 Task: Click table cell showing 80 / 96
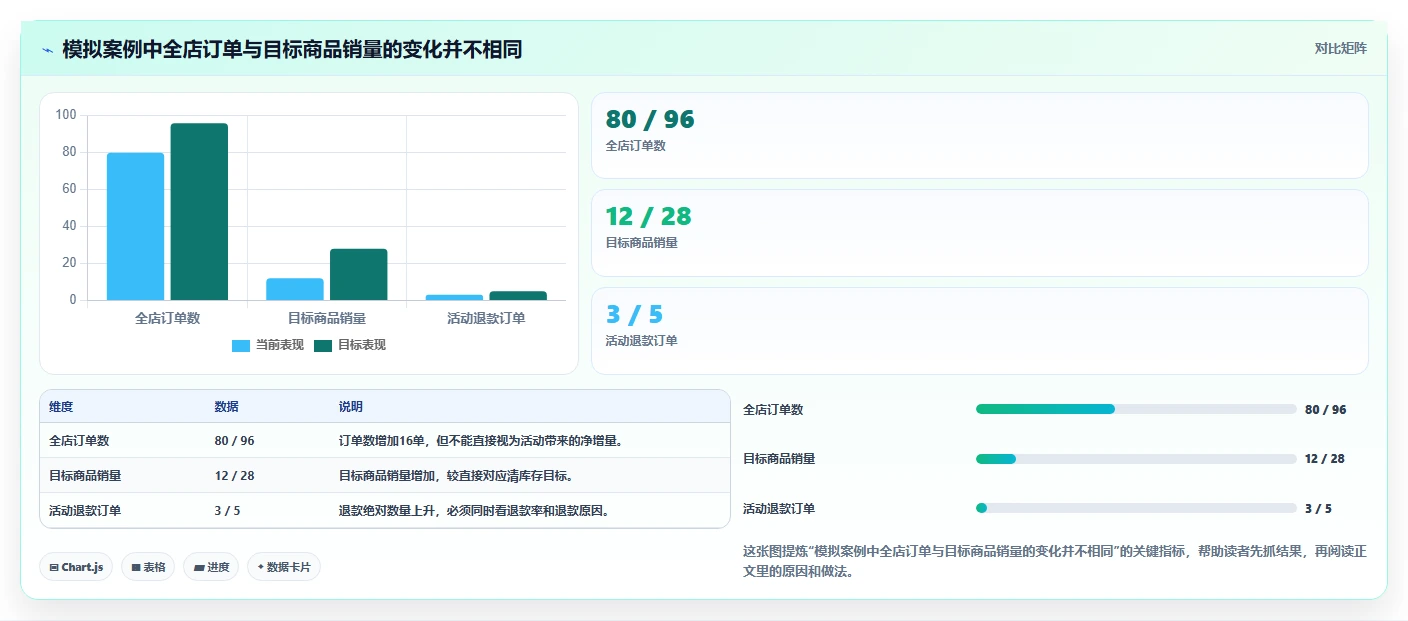tap(234, 441)
